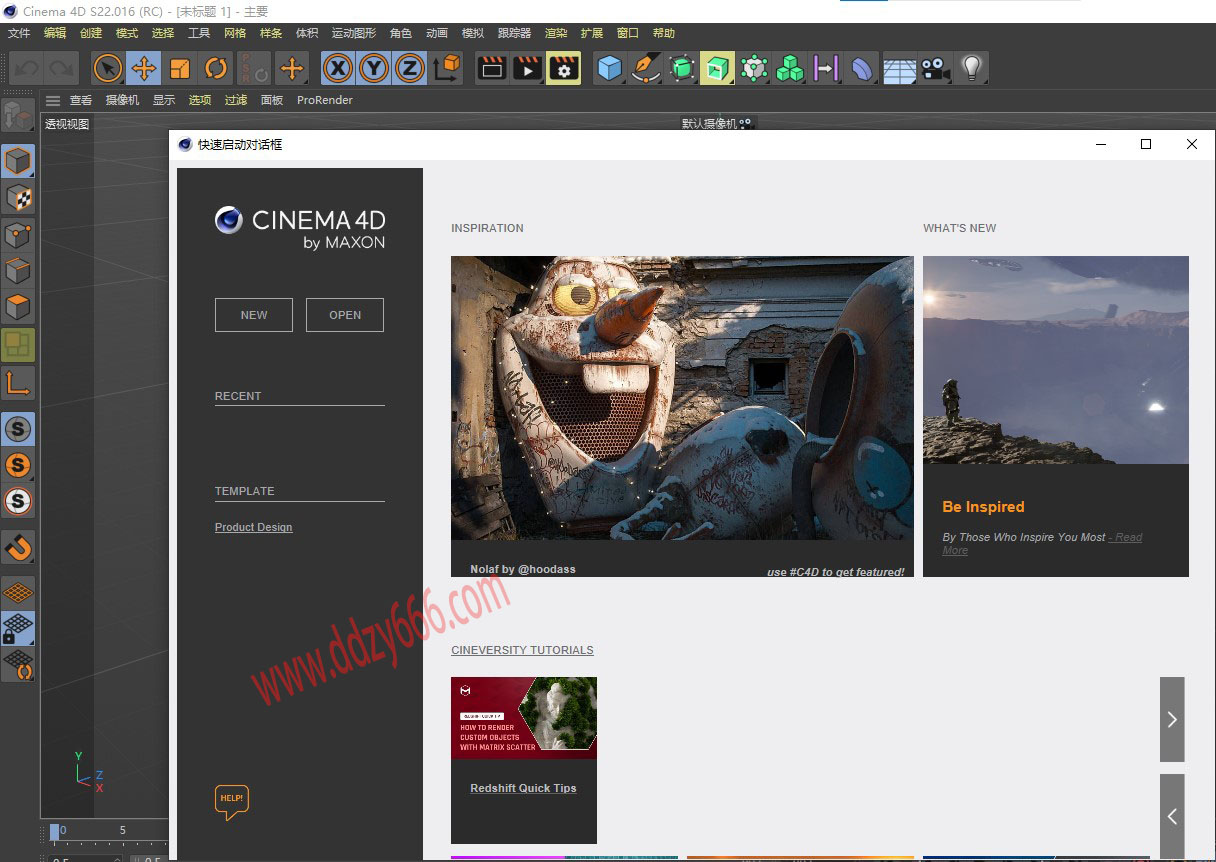Screen dimensions: 1216x862
Task: Click the Workplane grid icon
Action: pyautogui.click(x=18, y=592)
